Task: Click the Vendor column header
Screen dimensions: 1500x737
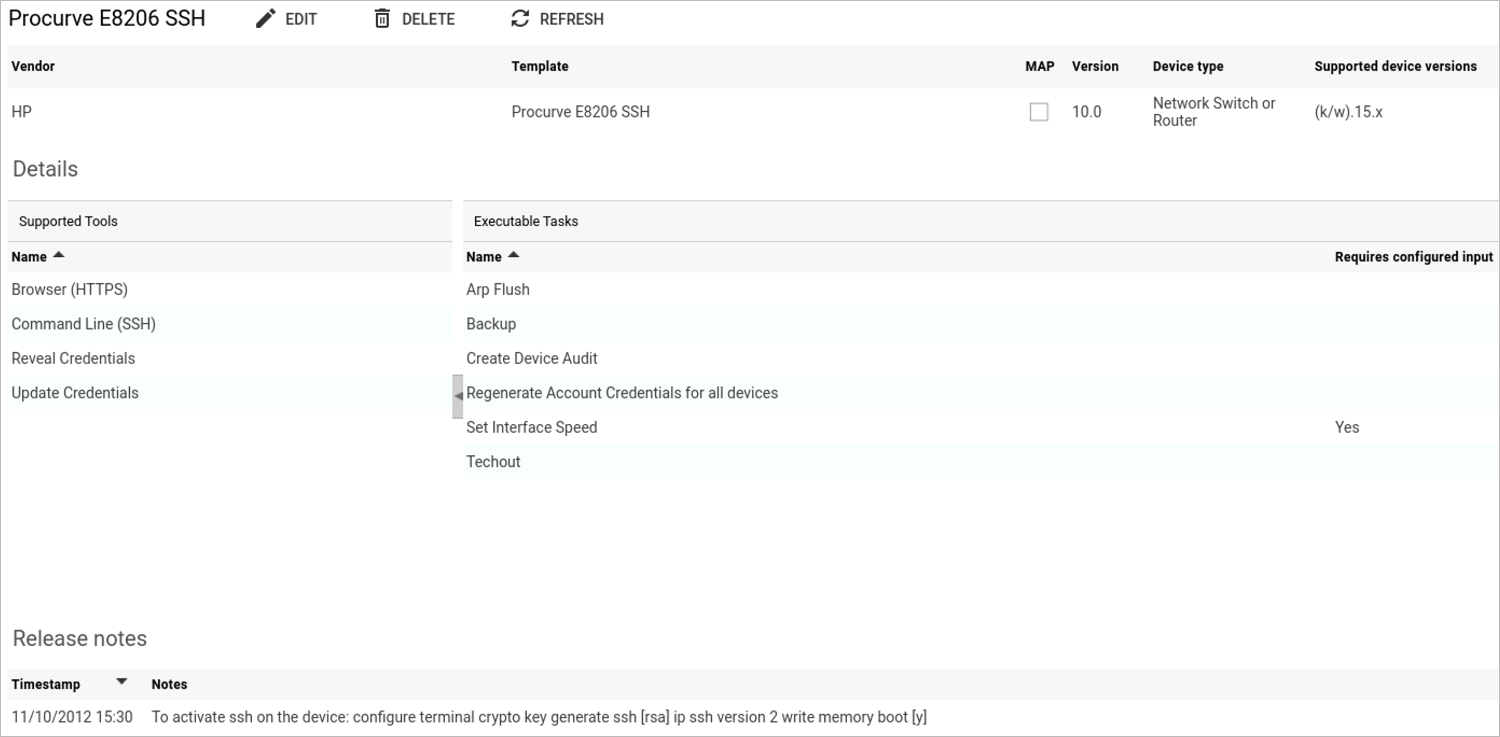Action: (33, 66)
